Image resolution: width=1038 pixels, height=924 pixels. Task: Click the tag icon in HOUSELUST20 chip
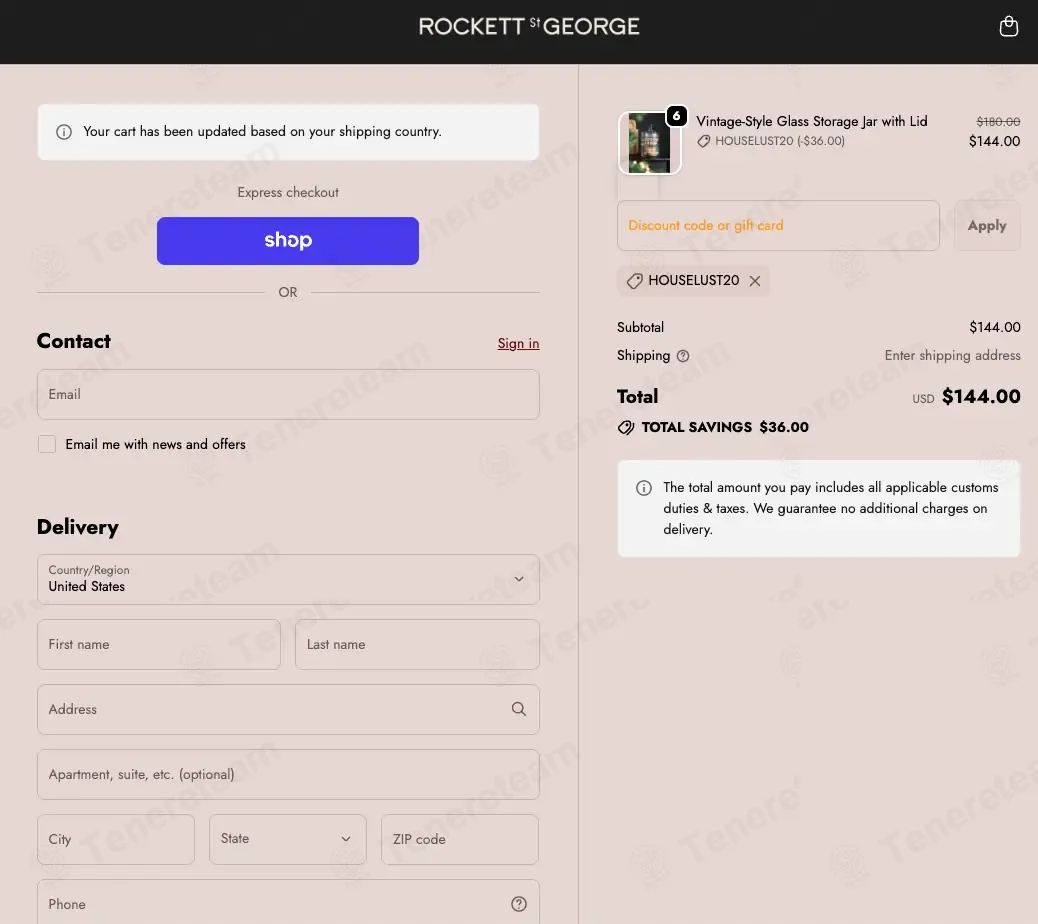click(634, 281)
